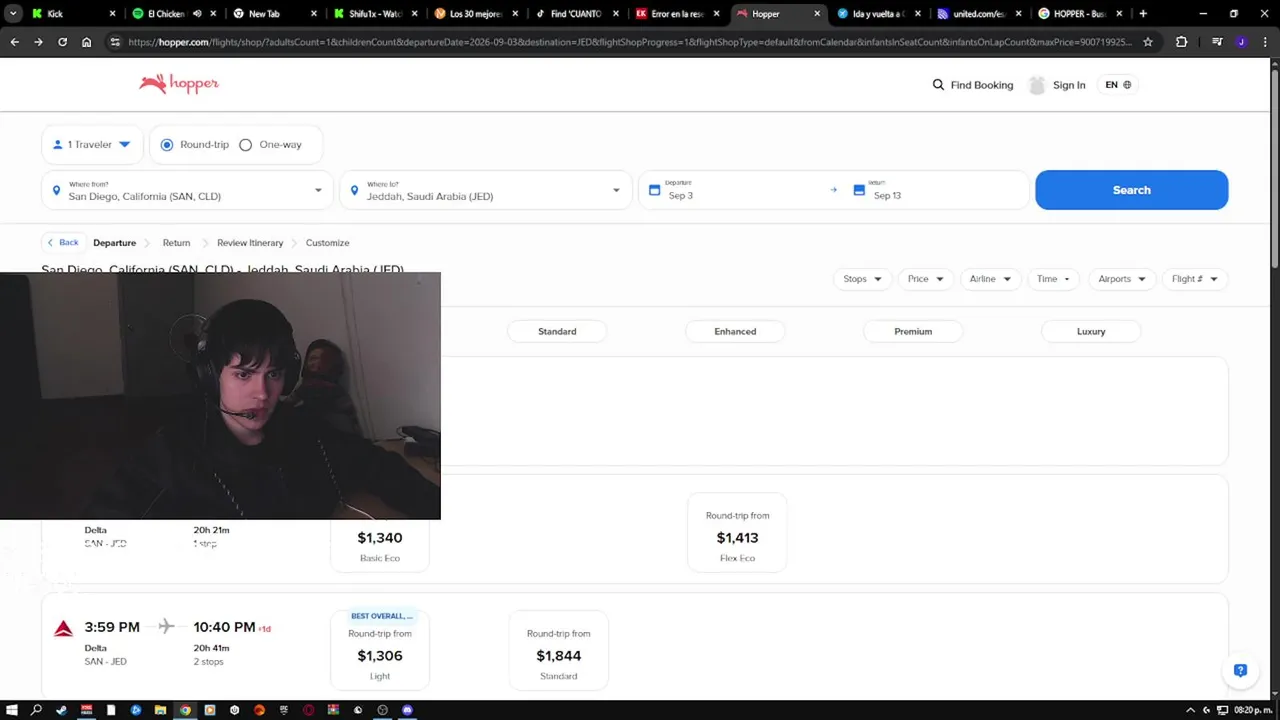Image resolution: width=1280 pixels, height=720 pixels.
Task: Open the Flight # filter dropdown
Action: (1195, 279)
